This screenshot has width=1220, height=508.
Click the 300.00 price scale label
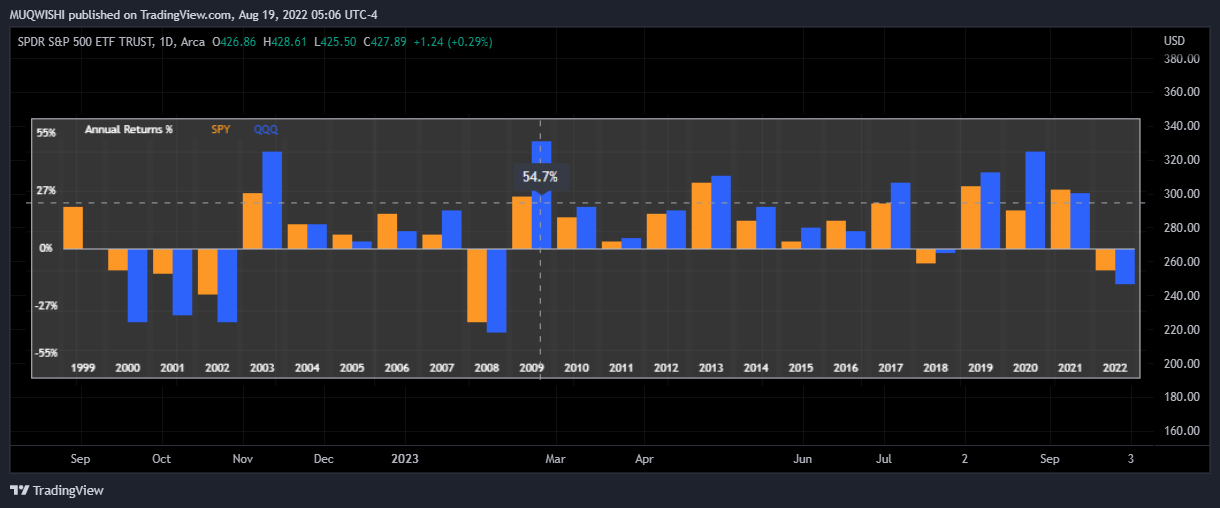[x=1181, y=194]
